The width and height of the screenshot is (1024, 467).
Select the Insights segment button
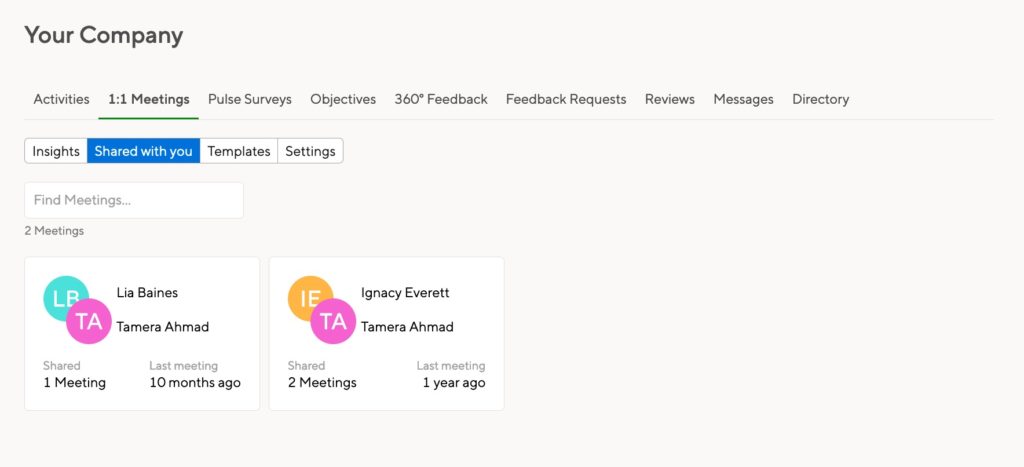pos(56,151)
